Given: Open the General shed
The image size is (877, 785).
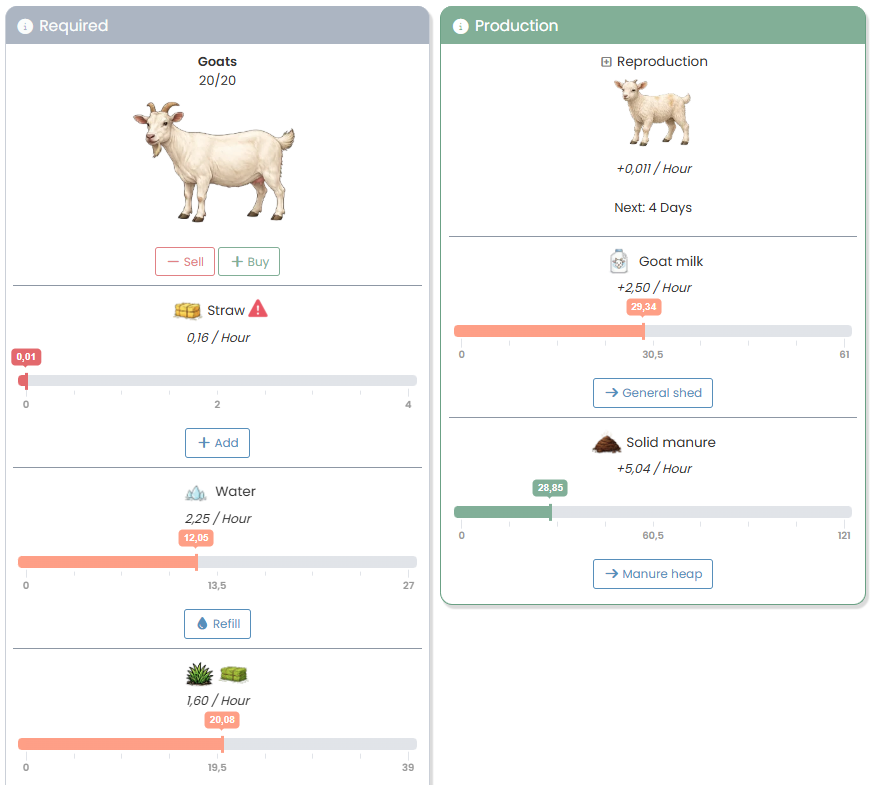Looking at the screenshot, I should [x=652, y=393].
